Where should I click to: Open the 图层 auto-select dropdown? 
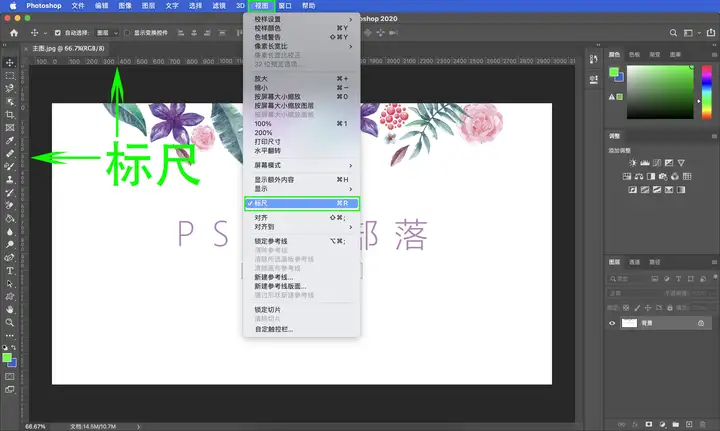point(107,33)
